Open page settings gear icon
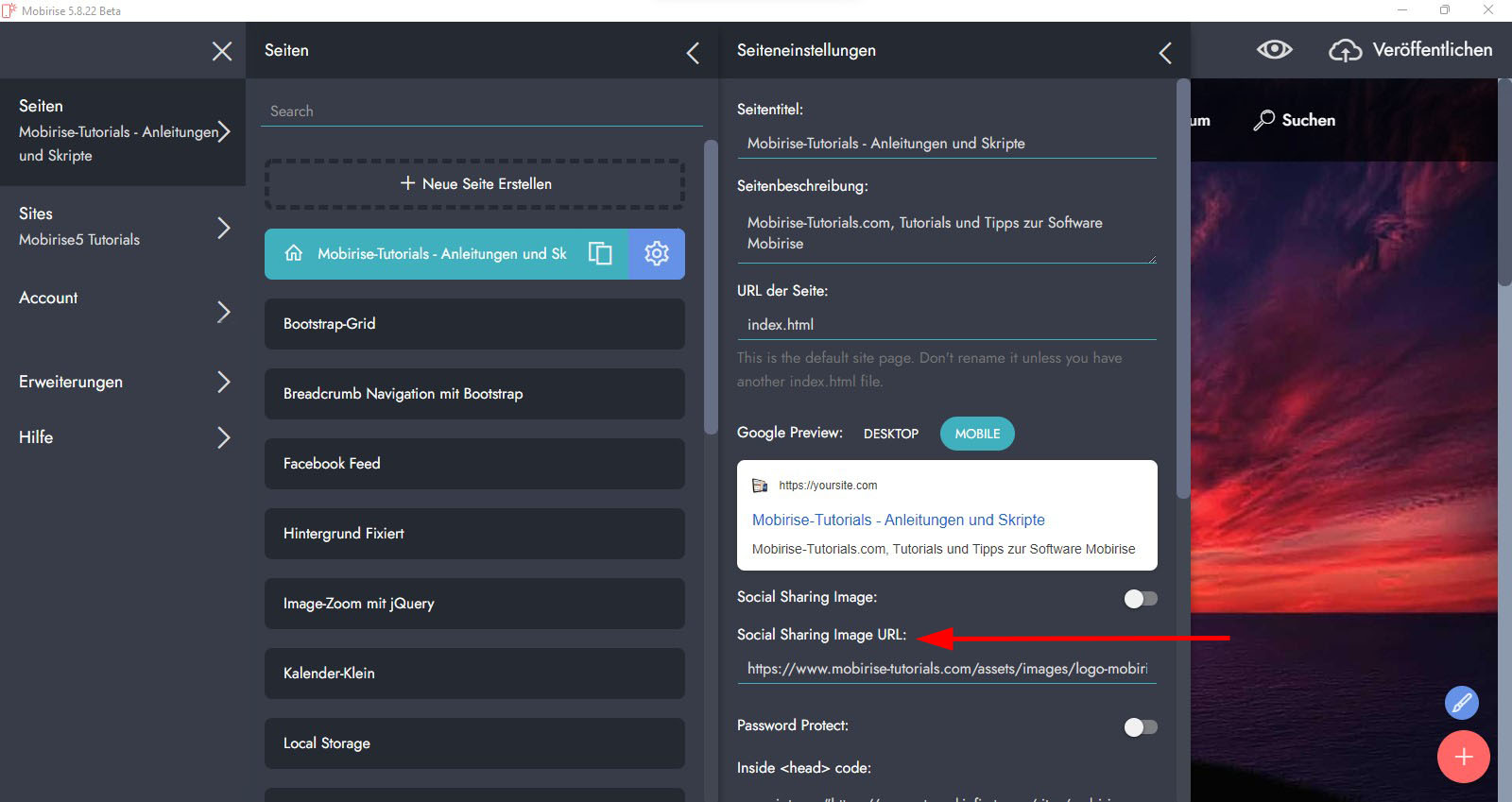This screenshot has height=802, width=1512. click(x=657, y=253)
